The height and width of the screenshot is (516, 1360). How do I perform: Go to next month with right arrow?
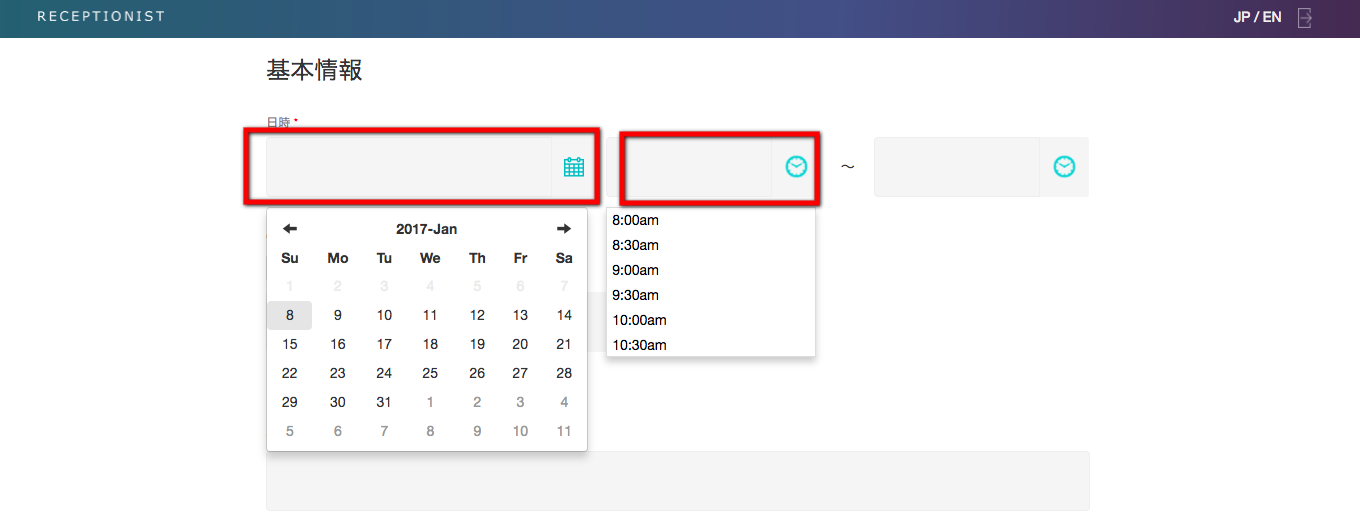(564, 229)
